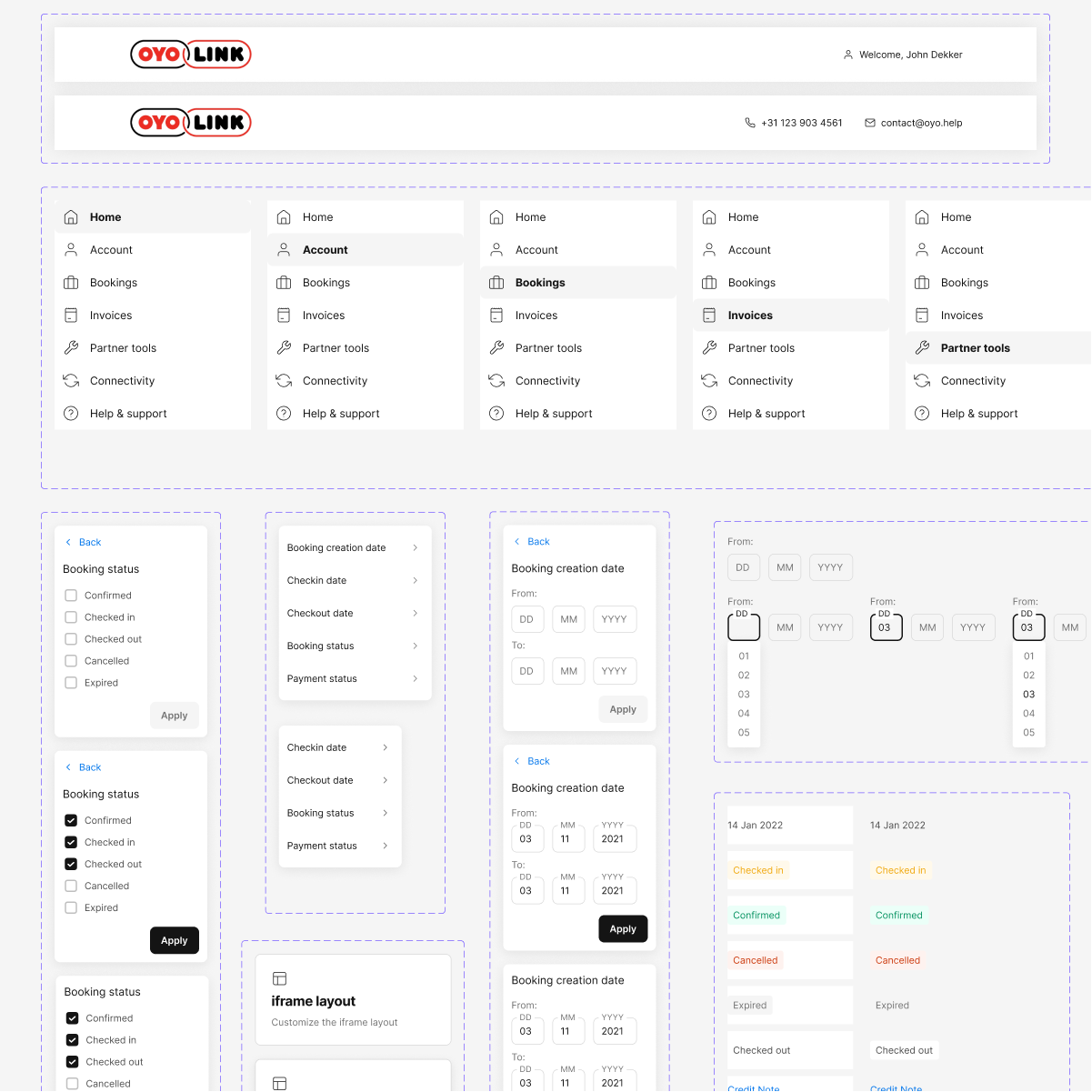The image size is (1092, 1092).
Task: Select 03 from the day dropdown list
Action: click(x=744, y=694)
